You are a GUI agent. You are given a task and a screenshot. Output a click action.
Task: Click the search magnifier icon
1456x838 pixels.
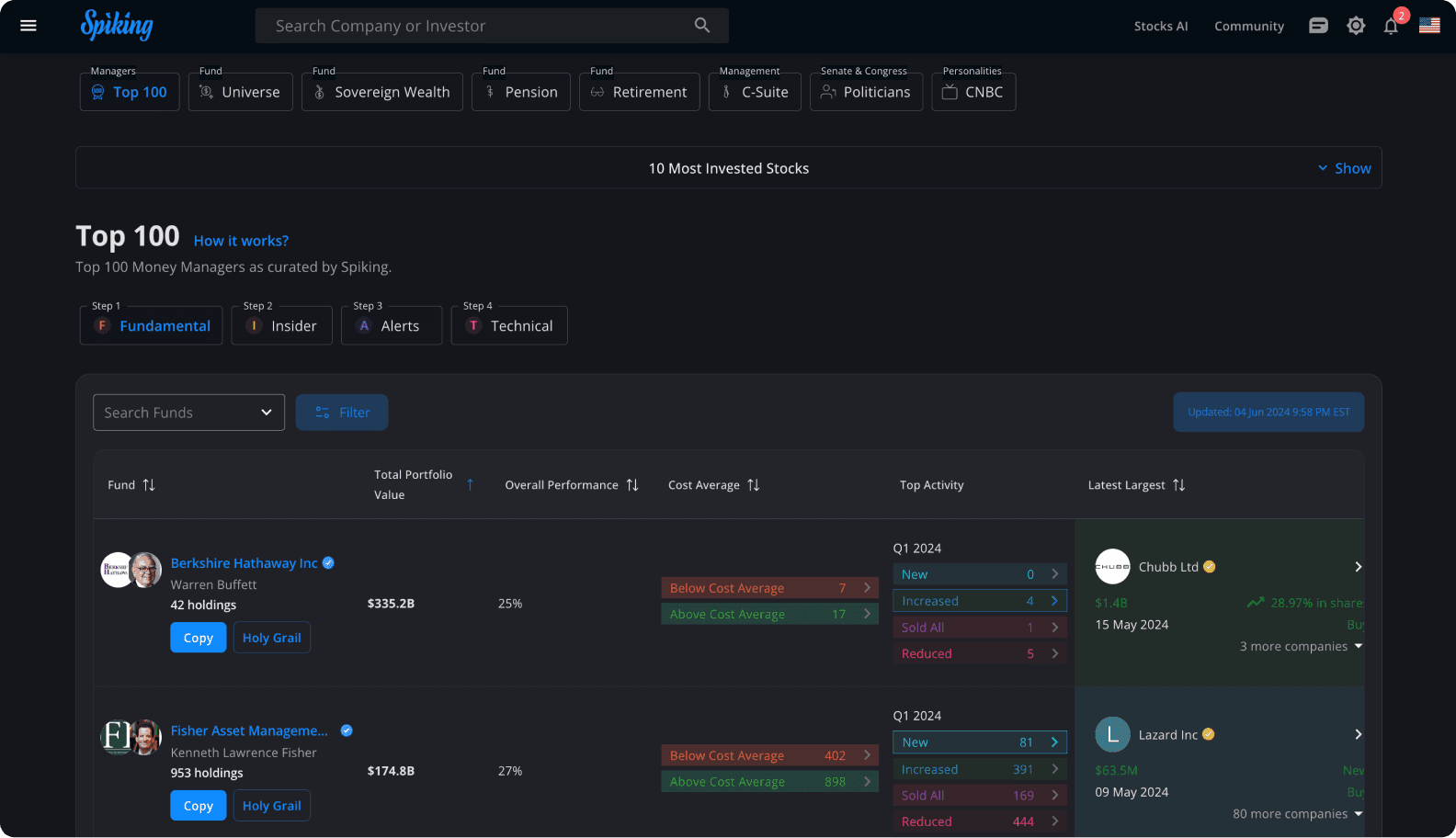(702, 26)
